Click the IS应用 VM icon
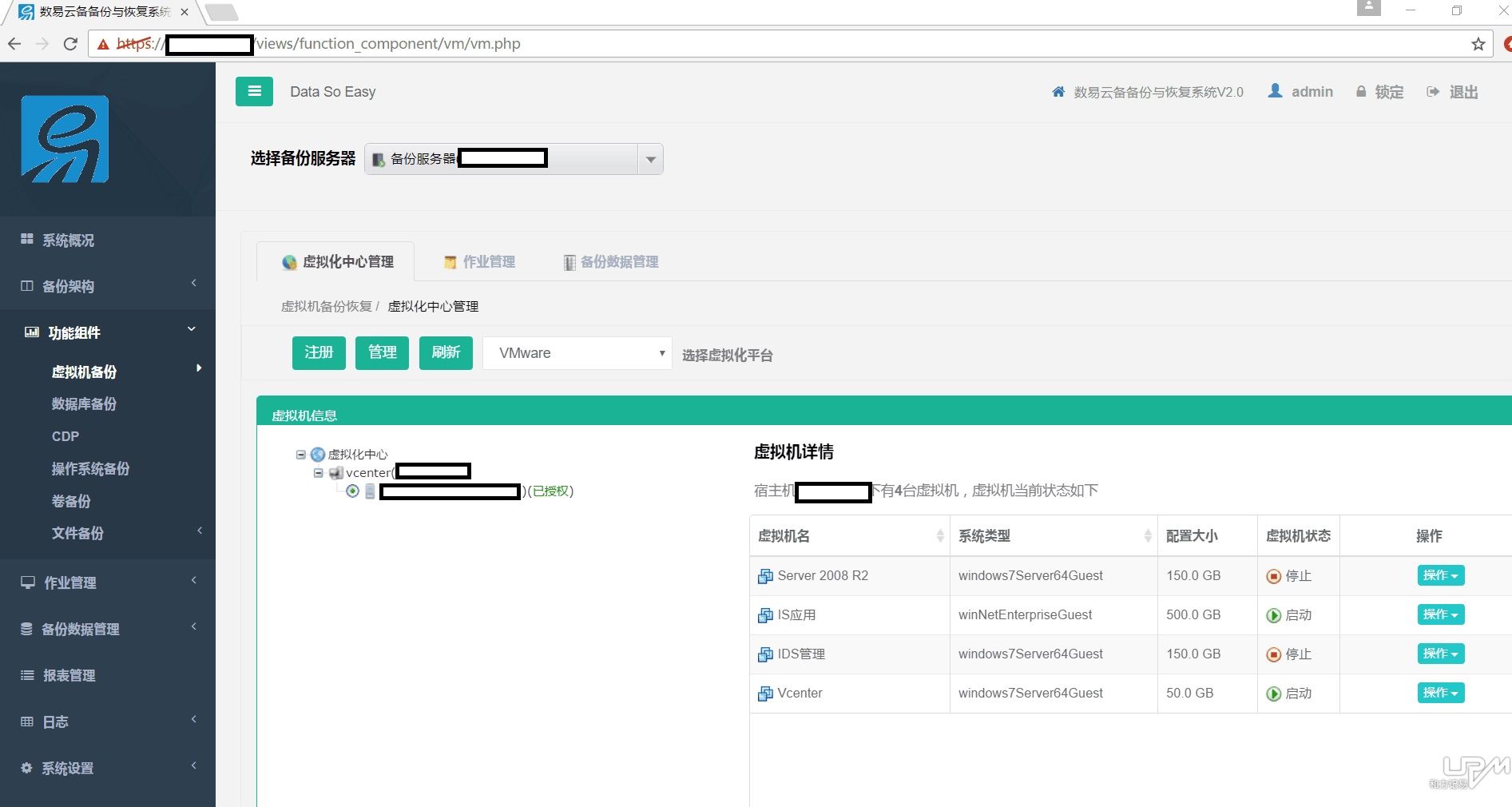The height and width of the screenshot is (807, 1512). click(765, 615)
